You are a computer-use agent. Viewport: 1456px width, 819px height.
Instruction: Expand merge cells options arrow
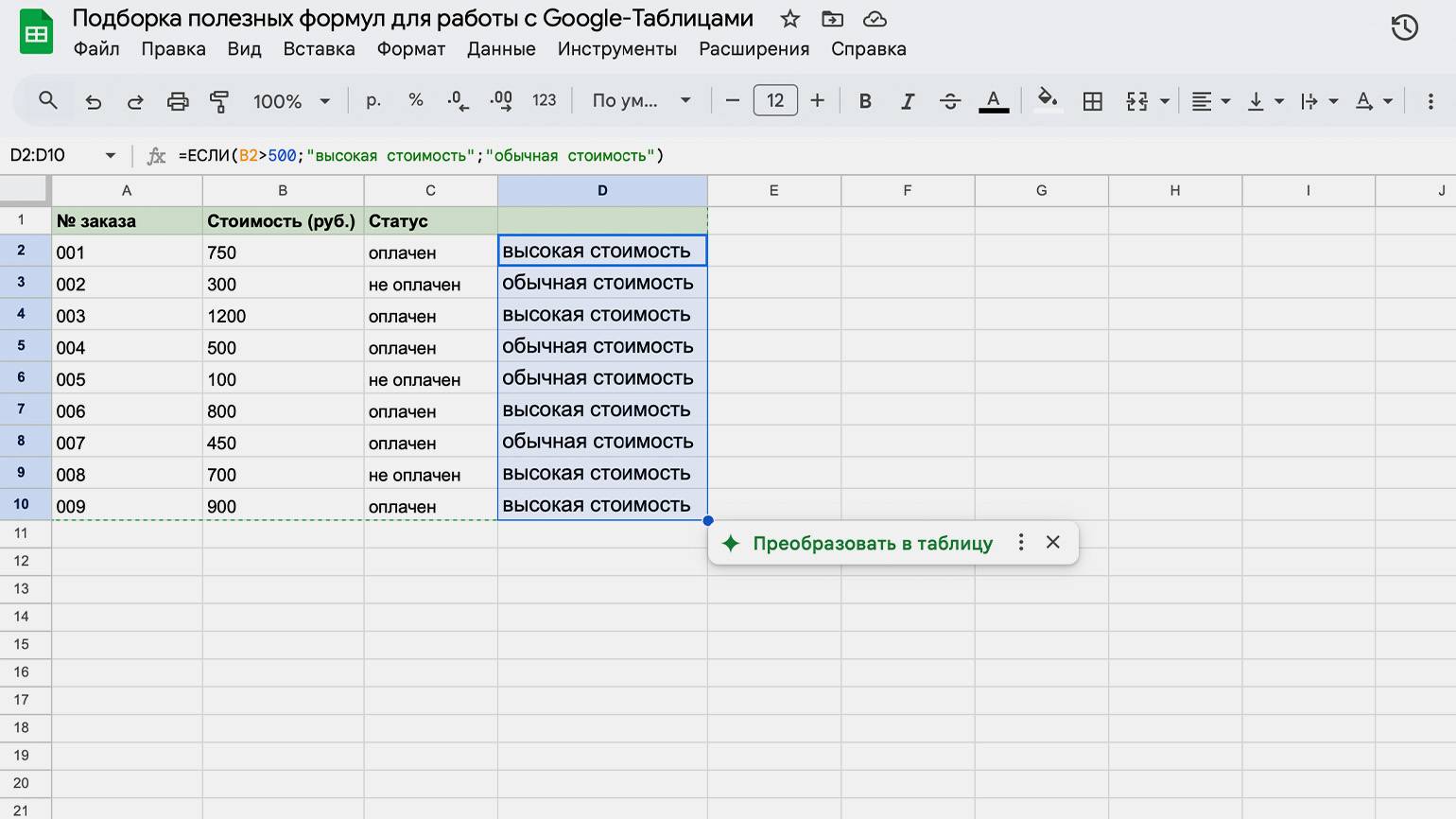(x=1165, y=101)
